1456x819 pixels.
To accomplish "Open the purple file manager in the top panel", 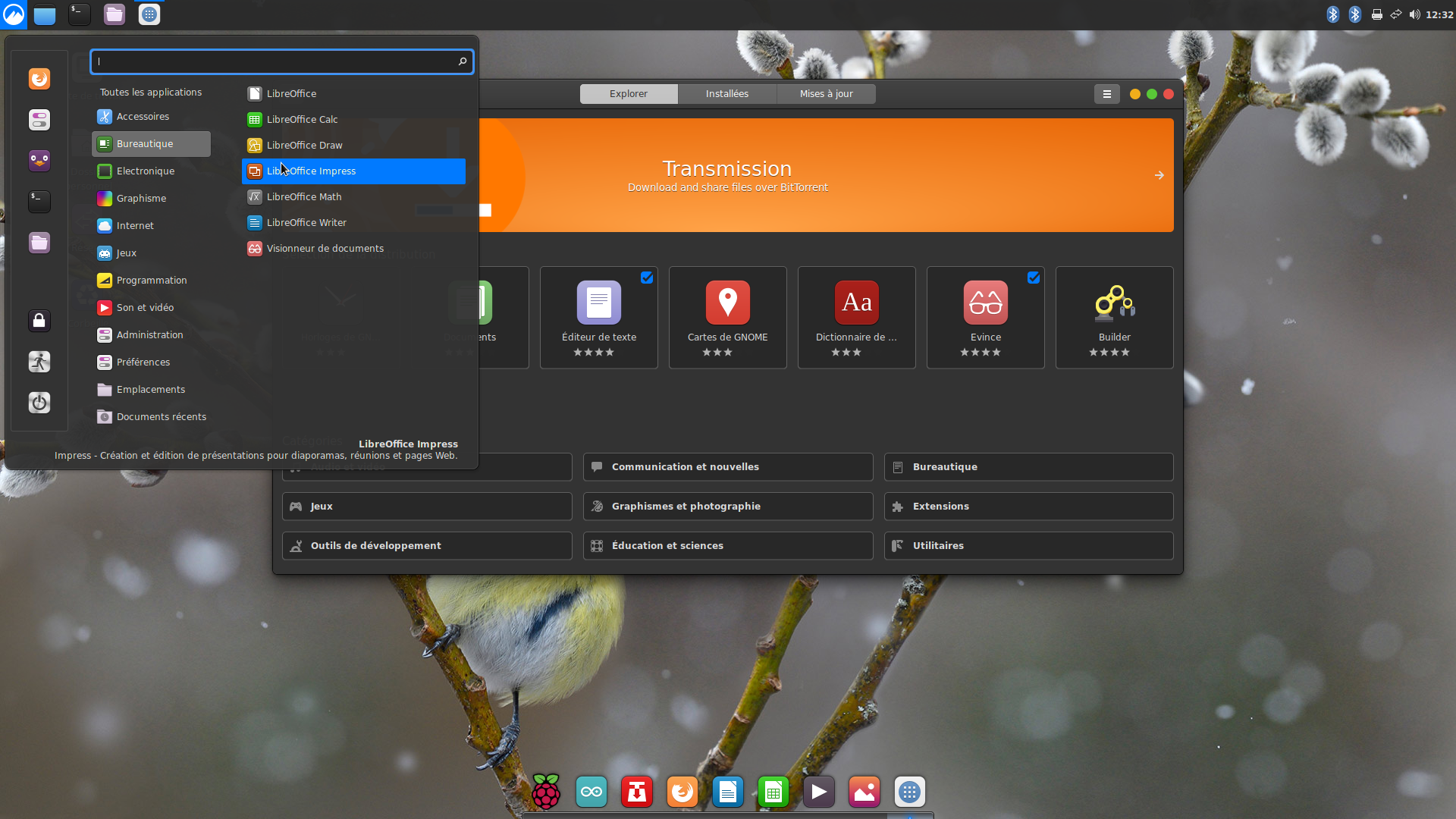I will [x=115, y=14].
